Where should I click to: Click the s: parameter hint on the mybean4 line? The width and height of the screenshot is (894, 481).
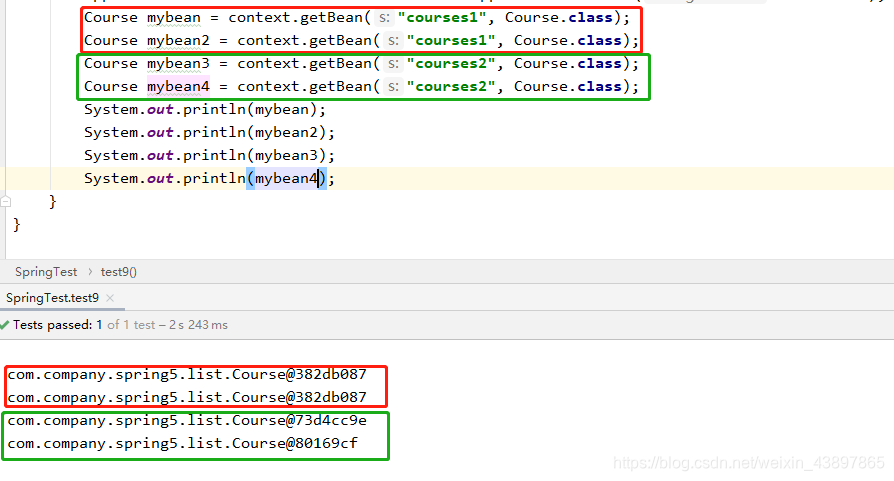393,87
